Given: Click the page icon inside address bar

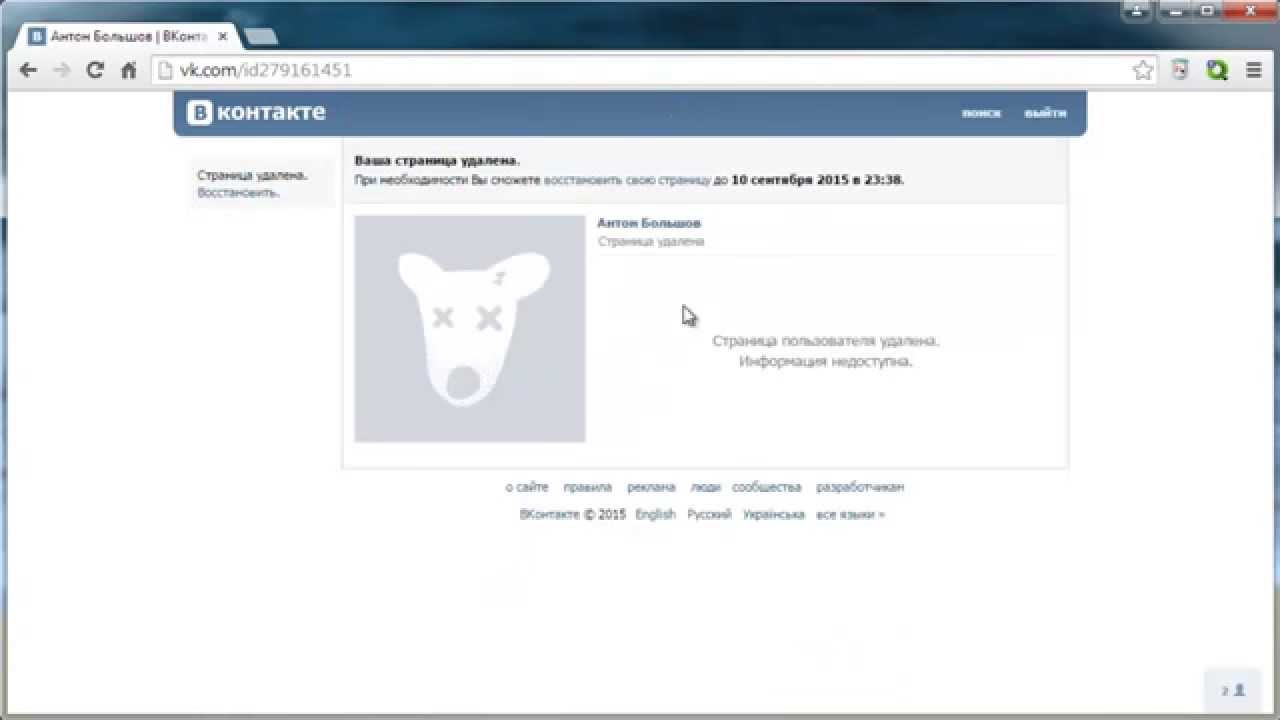Looking at the screenshot, I should point(166,70).
